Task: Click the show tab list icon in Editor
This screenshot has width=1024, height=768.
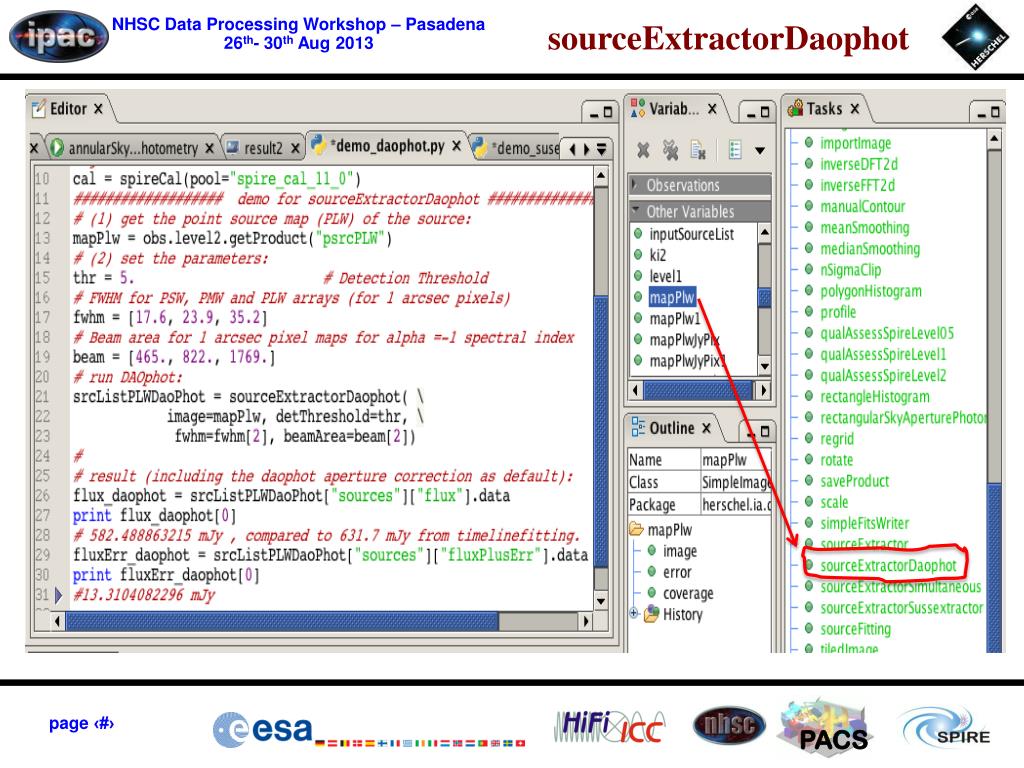Action: tap(601, 149)
